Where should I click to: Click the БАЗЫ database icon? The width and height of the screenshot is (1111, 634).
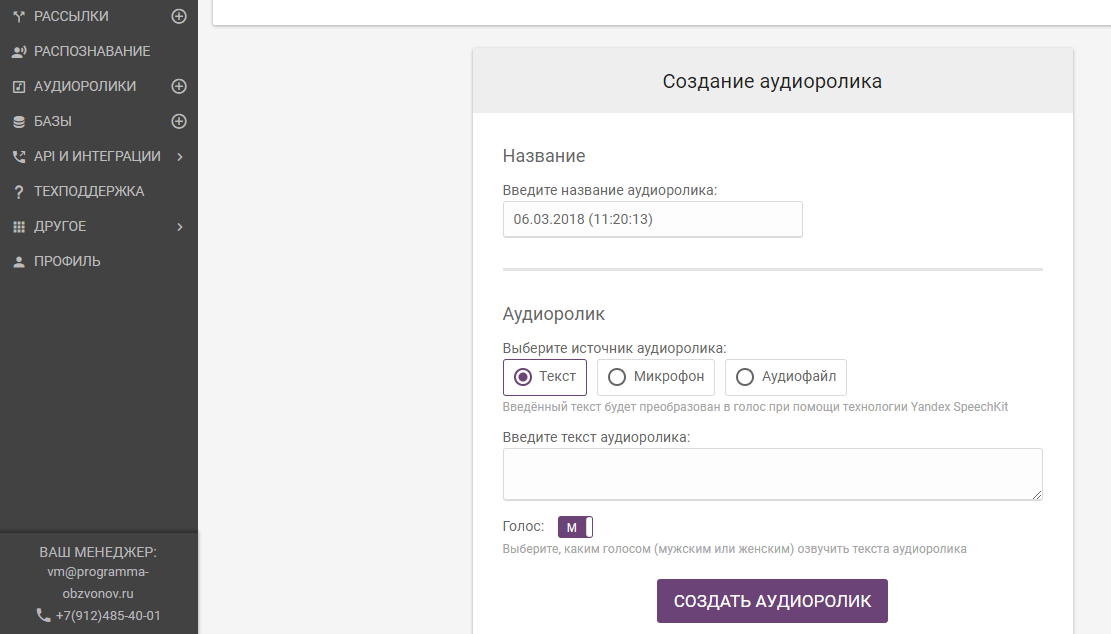pyautogui.click(x=18, y=121)
